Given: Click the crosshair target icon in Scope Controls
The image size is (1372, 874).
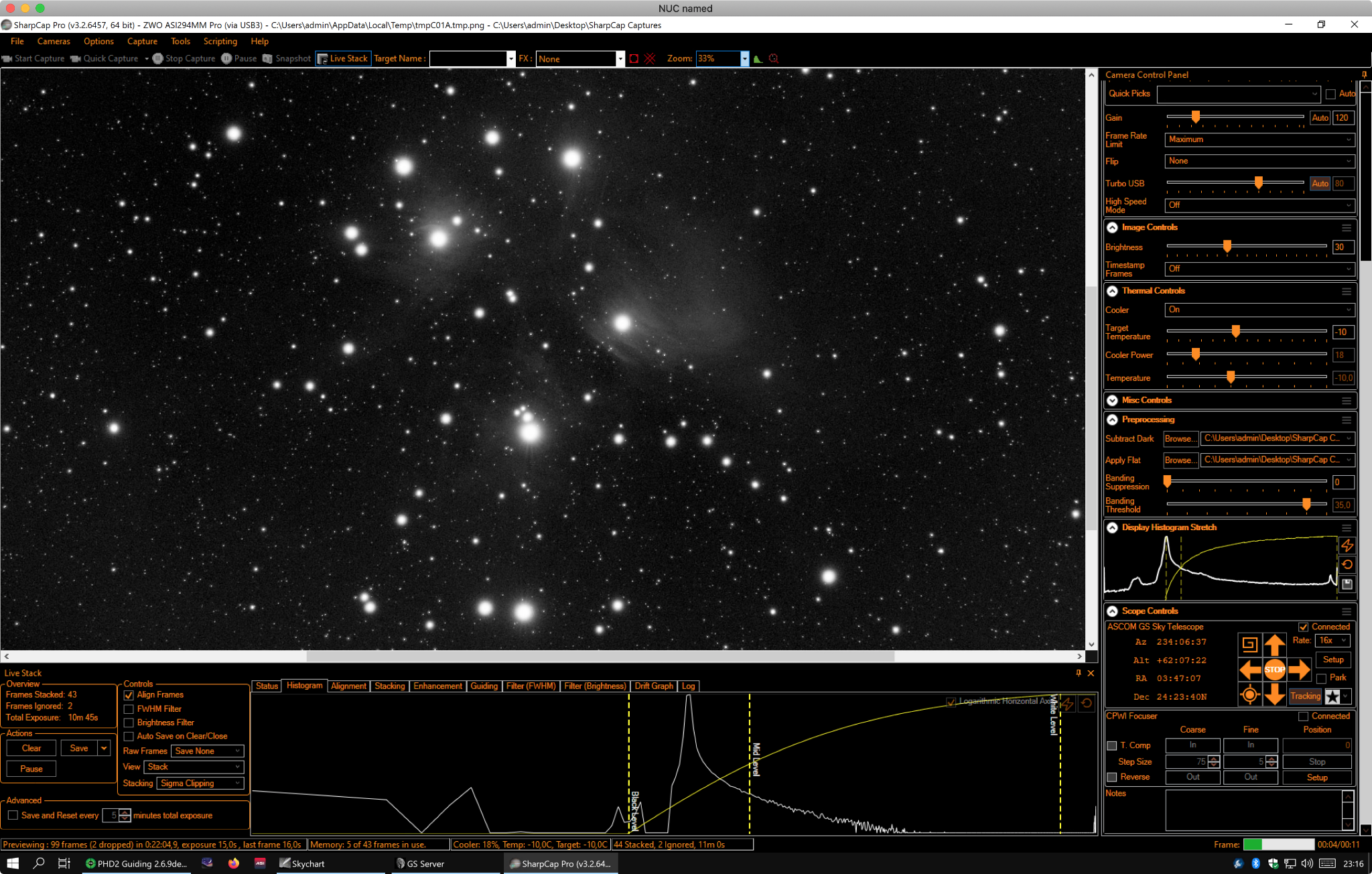Looking at the screenshot, I should [1249, 694].
